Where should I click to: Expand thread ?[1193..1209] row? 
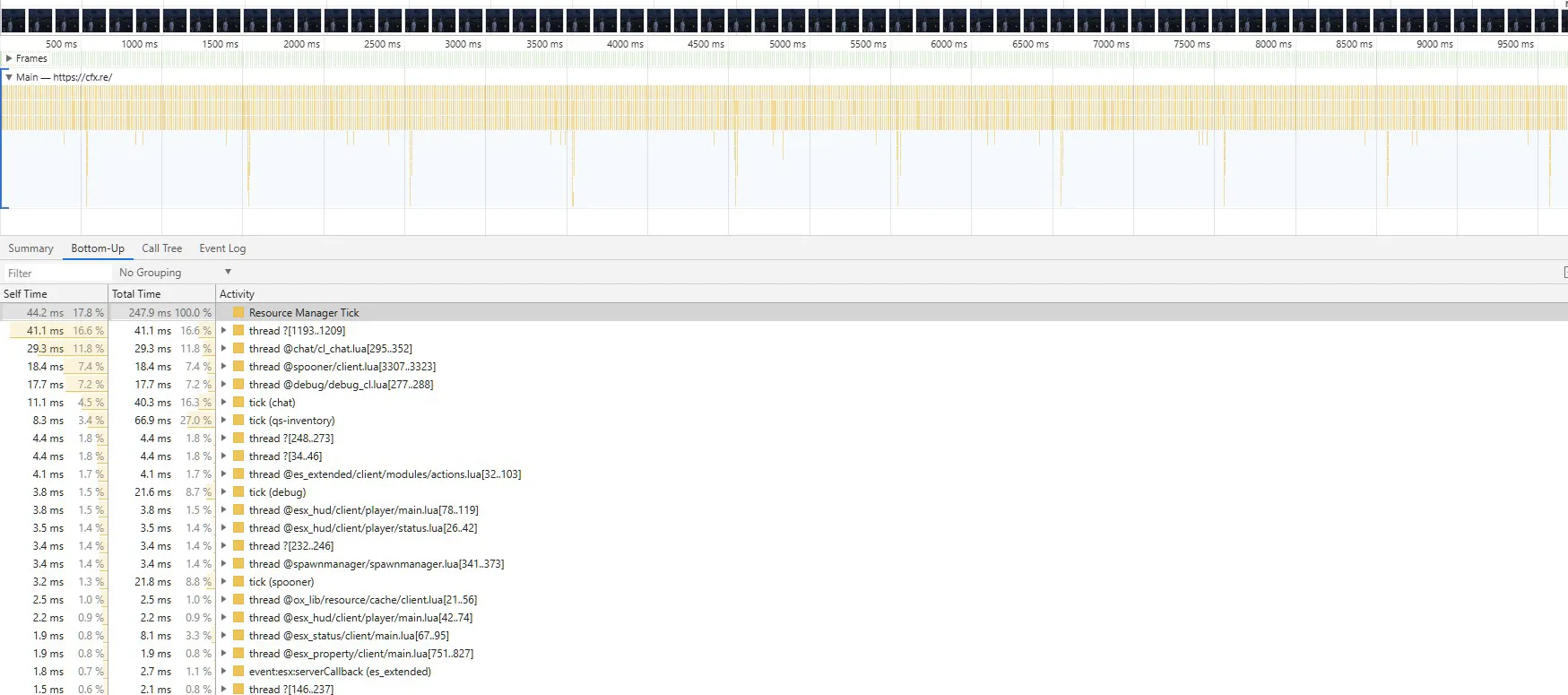pyautogui.click(x=224, y=331)
